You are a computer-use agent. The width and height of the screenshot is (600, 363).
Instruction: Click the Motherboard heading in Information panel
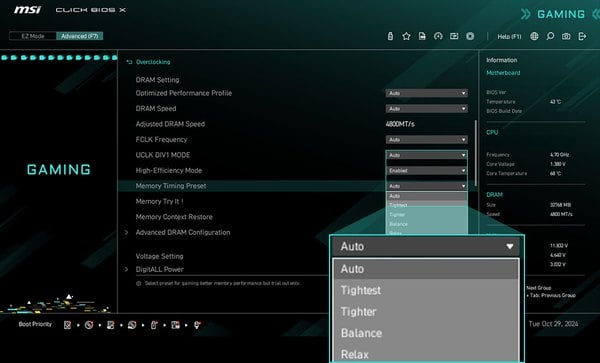point(503,73)
